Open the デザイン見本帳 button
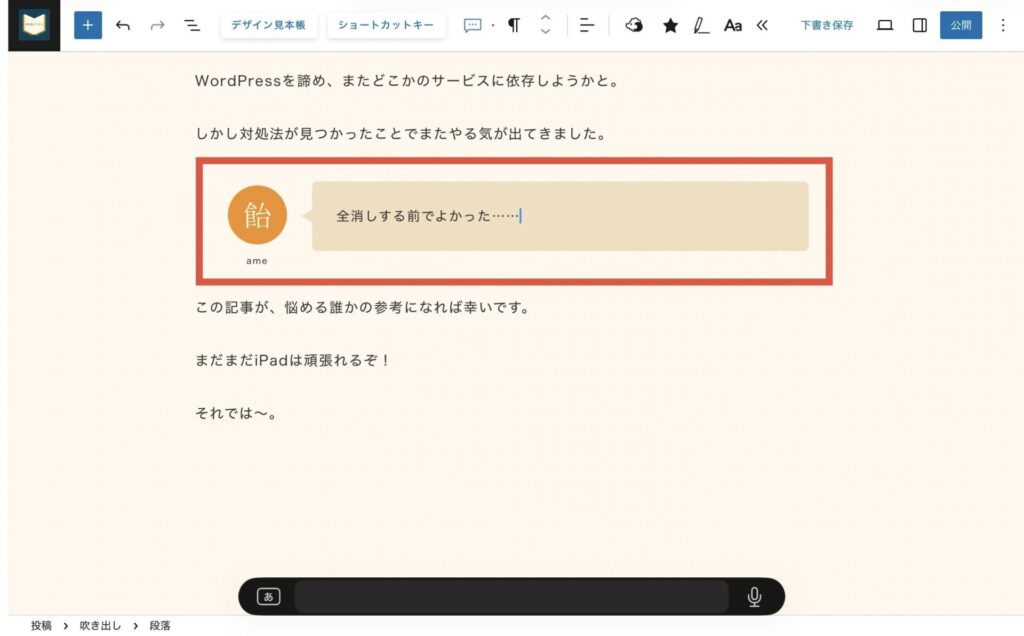 point(268,25)
